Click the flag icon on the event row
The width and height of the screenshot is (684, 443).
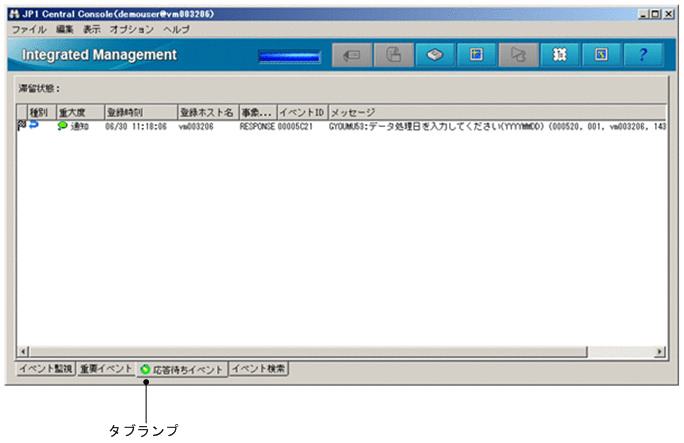click(21, 126)
